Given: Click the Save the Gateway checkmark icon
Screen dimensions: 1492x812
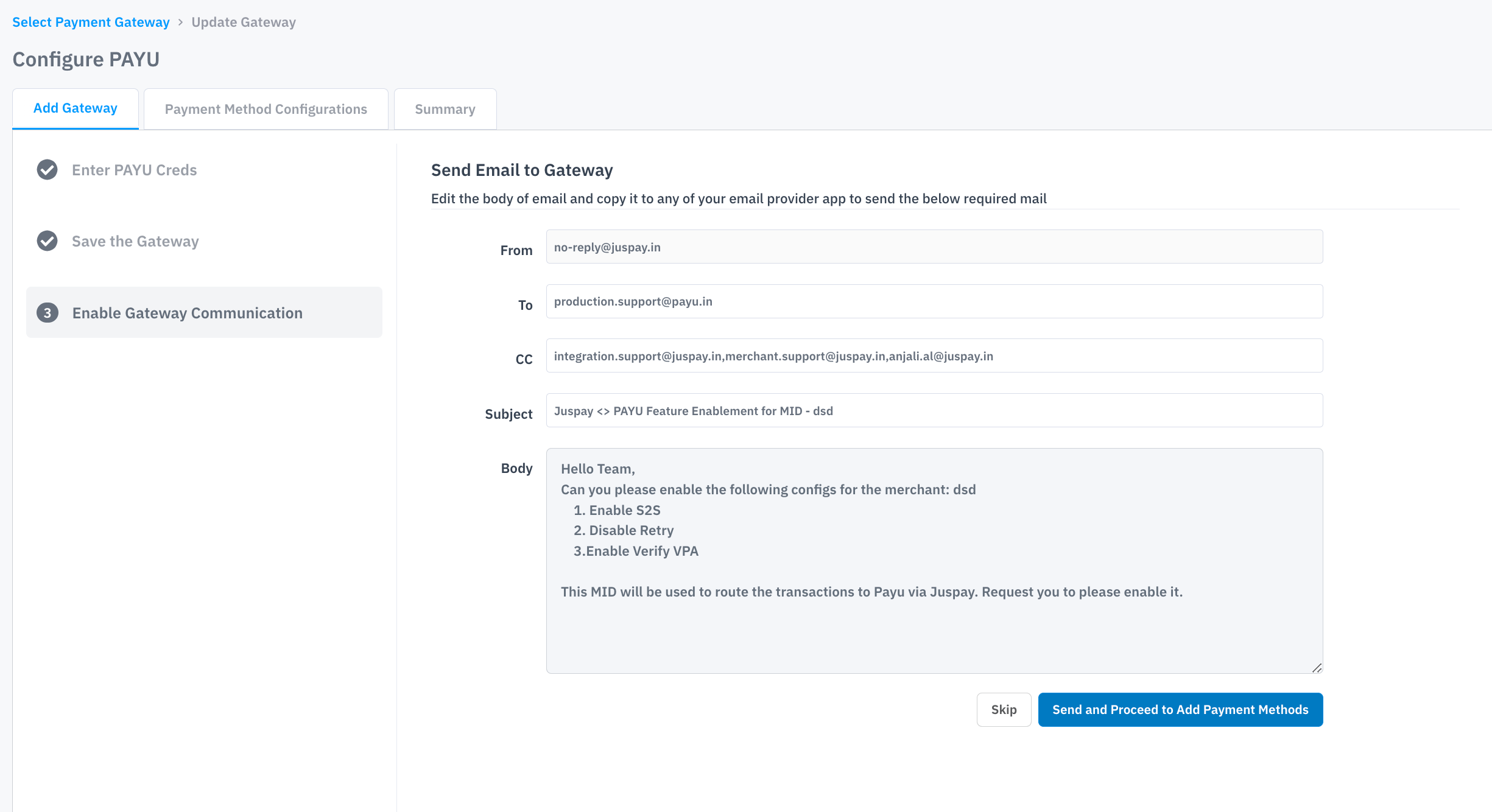Looking at the screenshot, I should click(x=47, y=241).
